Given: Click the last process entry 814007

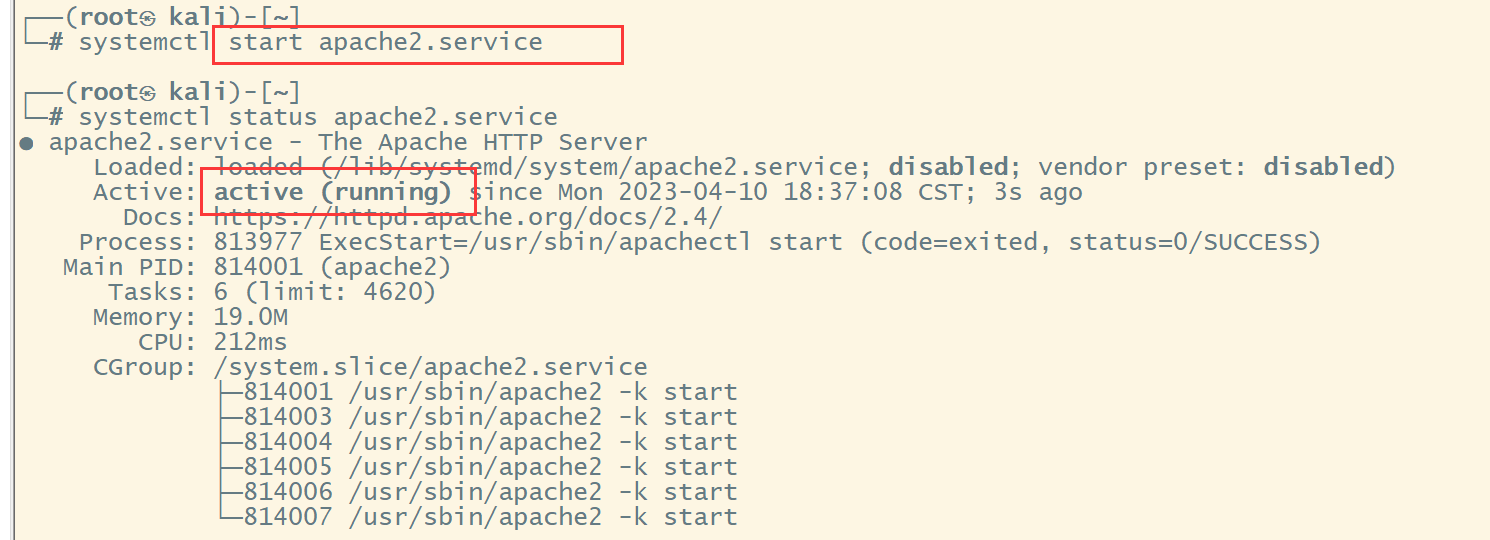Looking at the screenshot, I should pos(476,517).
